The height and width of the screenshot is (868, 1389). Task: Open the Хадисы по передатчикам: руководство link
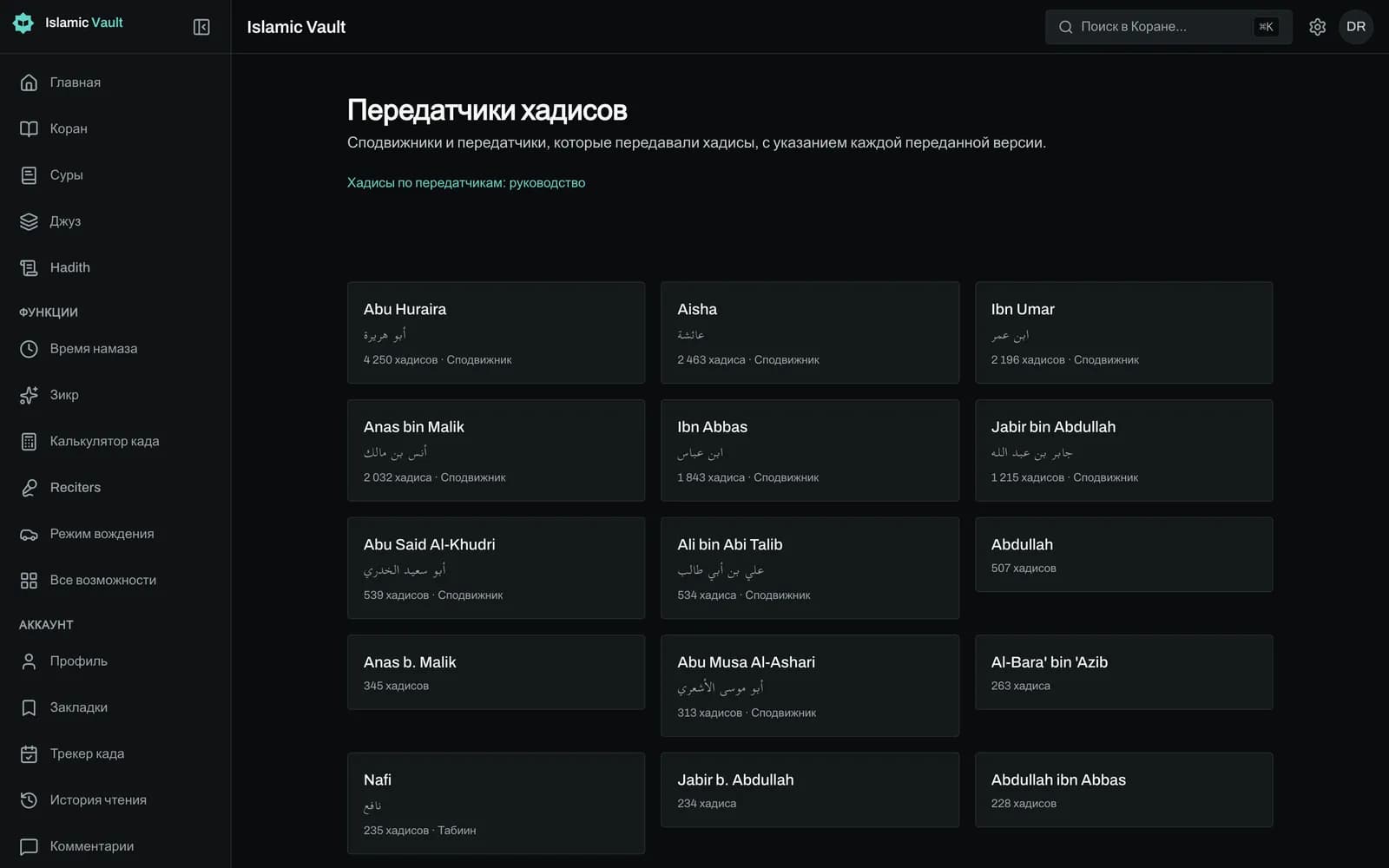pos(466,182)
